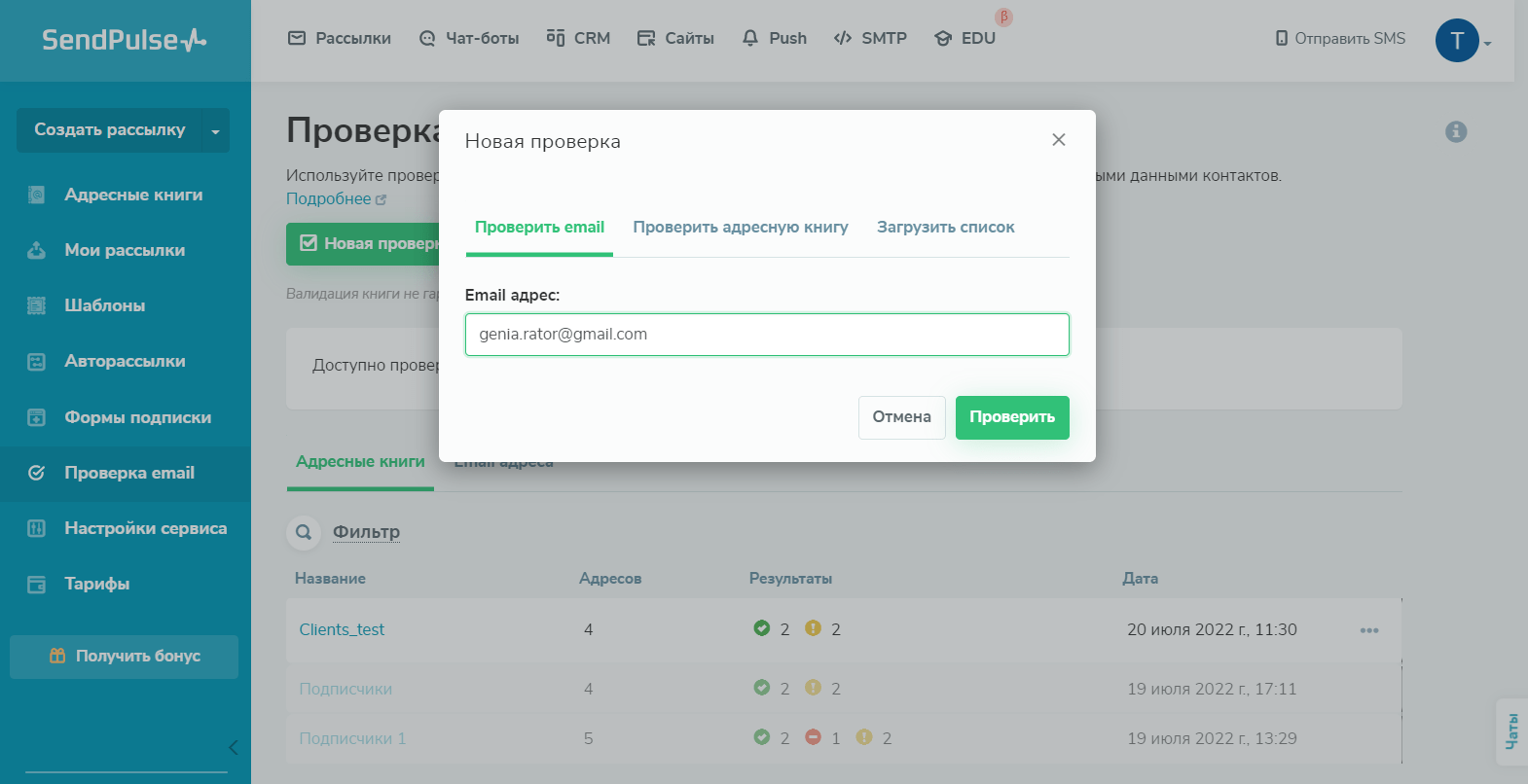Screen dimensions: 1528x784
Task: Click into the Email адрес field
Action: 767,335
